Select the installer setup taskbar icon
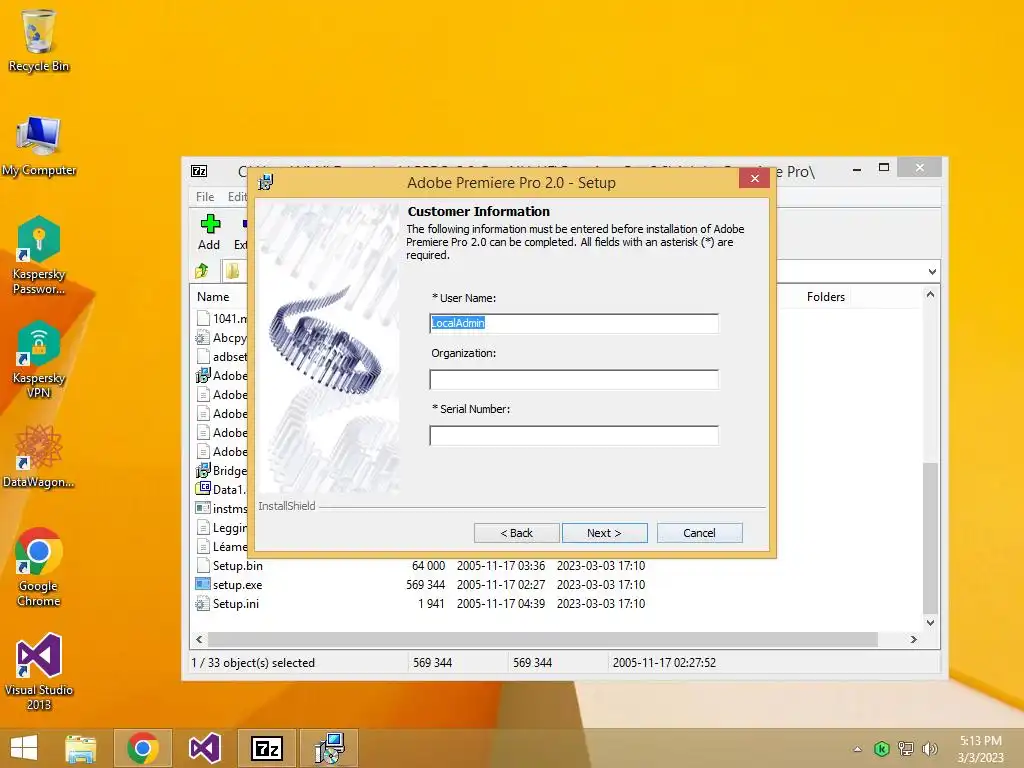Viewport: 1024px width, 768px height. 329,748
